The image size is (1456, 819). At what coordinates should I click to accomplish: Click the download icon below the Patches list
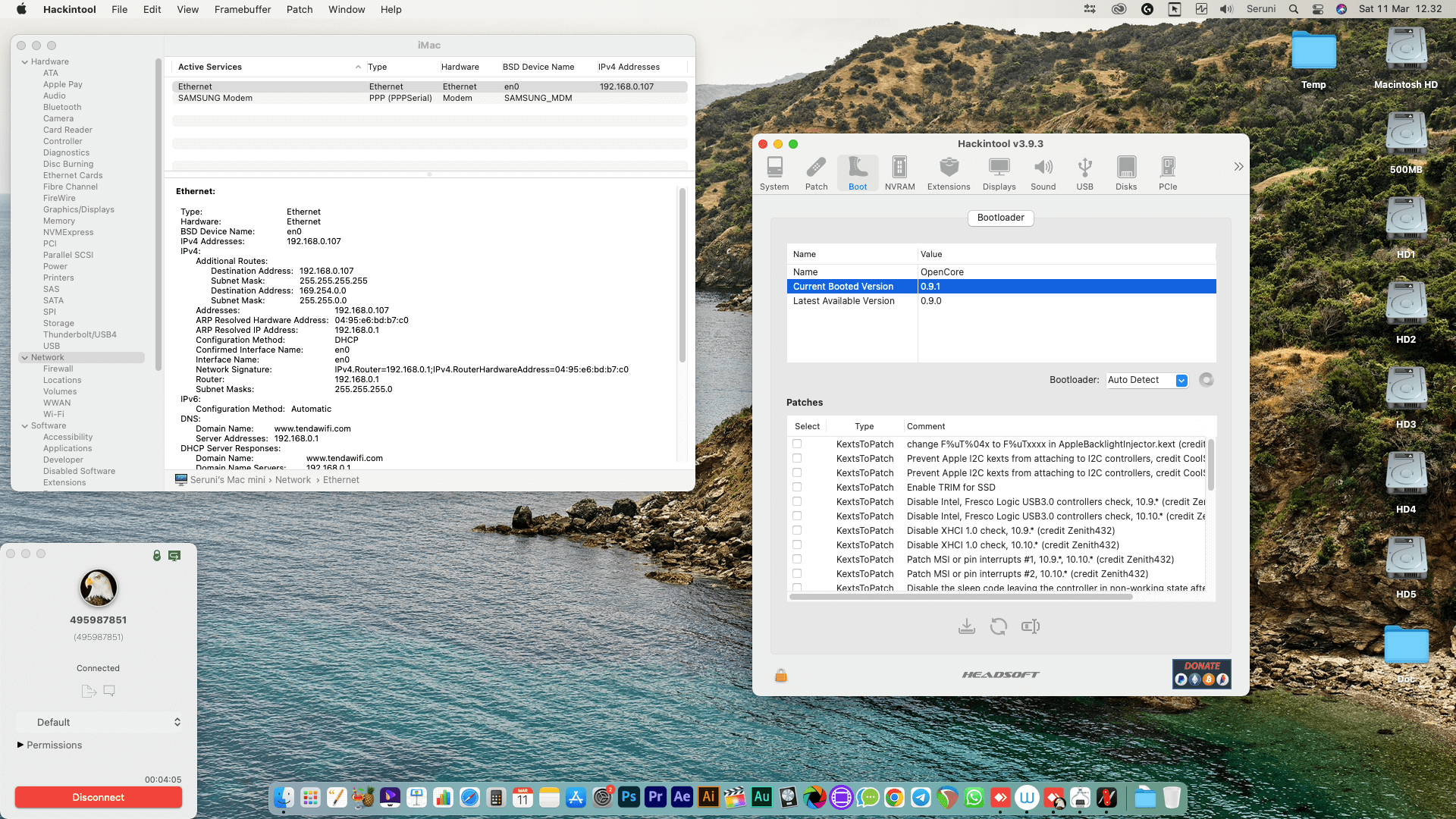tap(966, 626)
